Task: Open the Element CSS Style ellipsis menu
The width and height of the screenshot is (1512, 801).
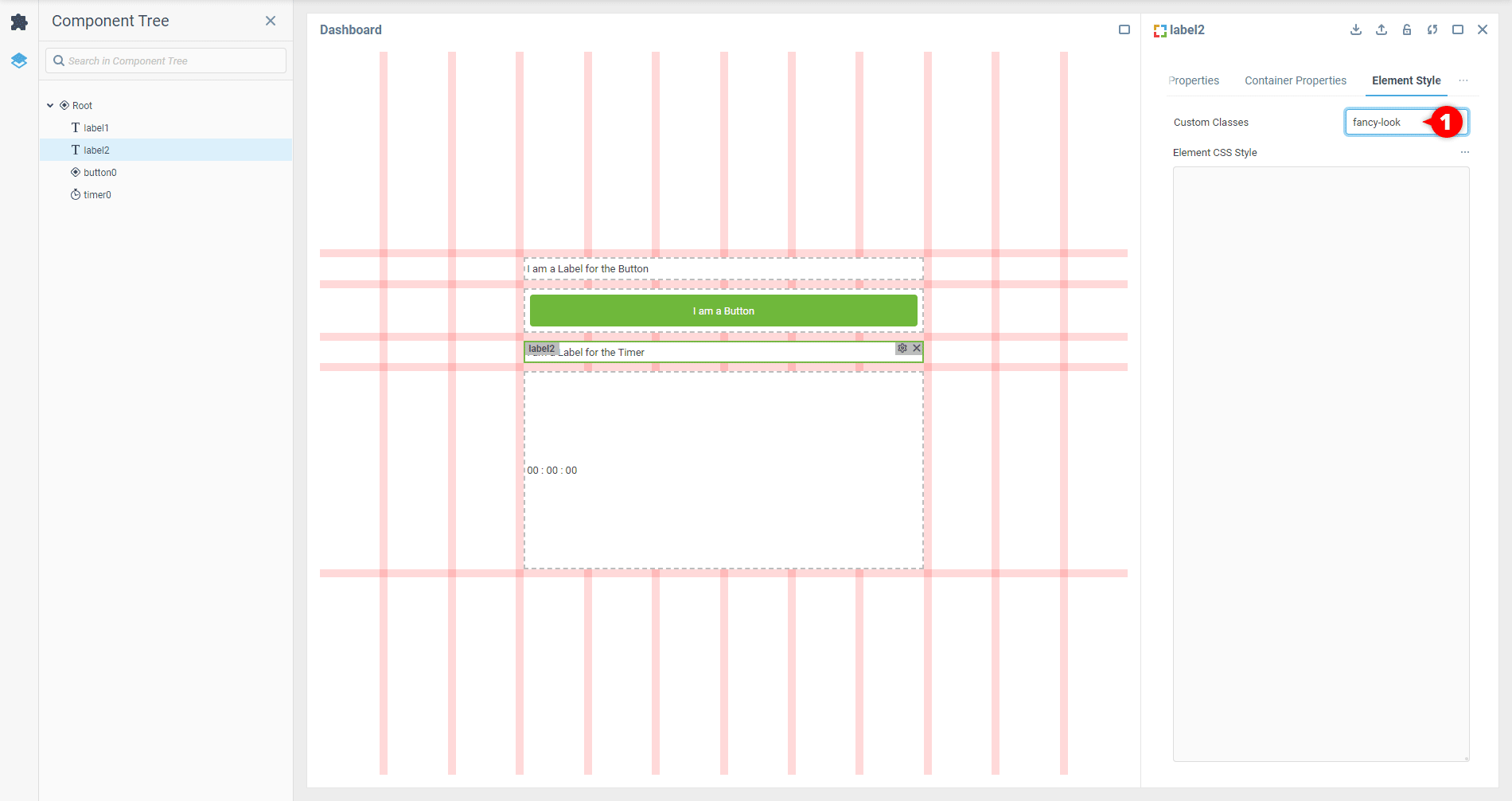Action: click(x=1464, y=152)
